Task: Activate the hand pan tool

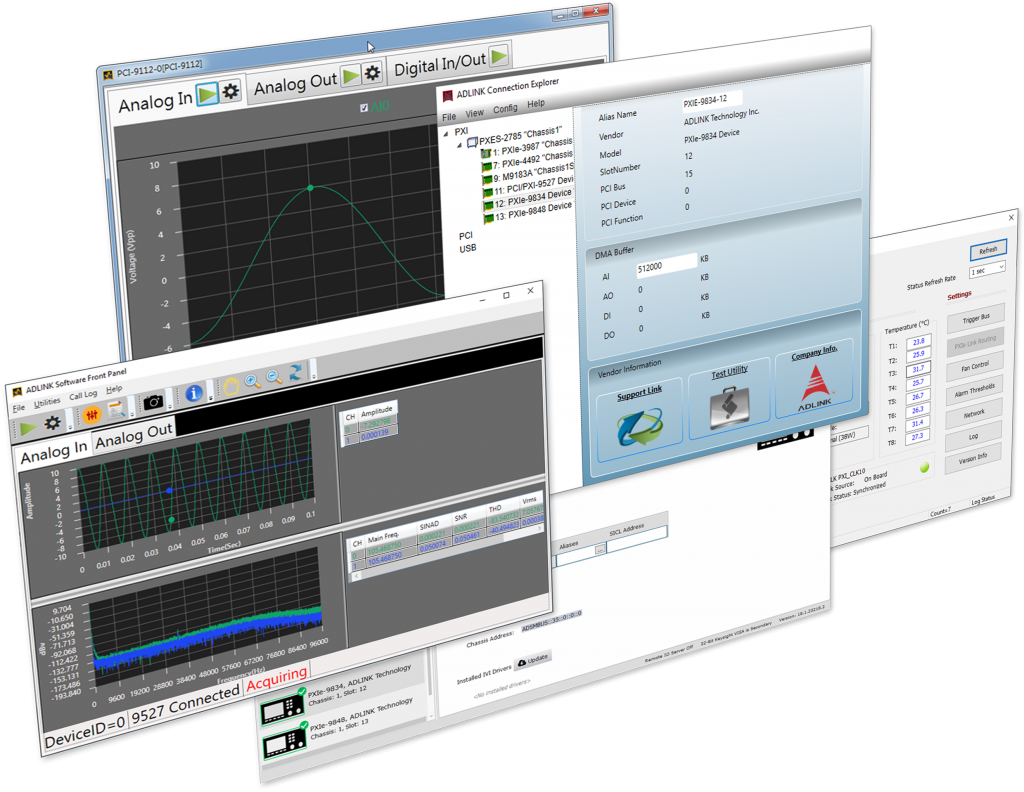Action: (231, 384)
